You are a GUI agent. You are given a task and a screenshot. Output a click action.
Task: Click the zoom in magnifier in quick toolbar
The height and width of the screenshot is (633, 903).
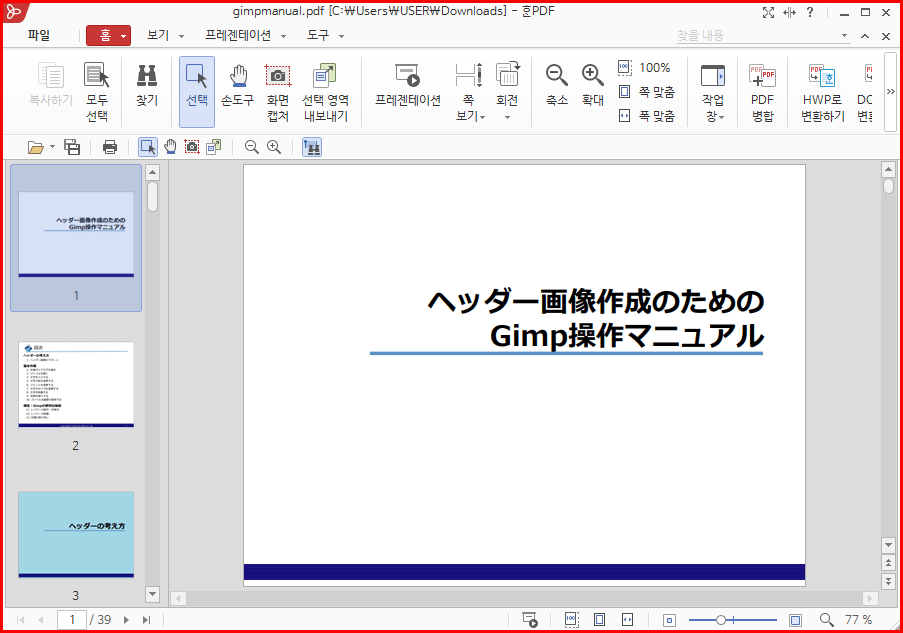coord(274,147)
